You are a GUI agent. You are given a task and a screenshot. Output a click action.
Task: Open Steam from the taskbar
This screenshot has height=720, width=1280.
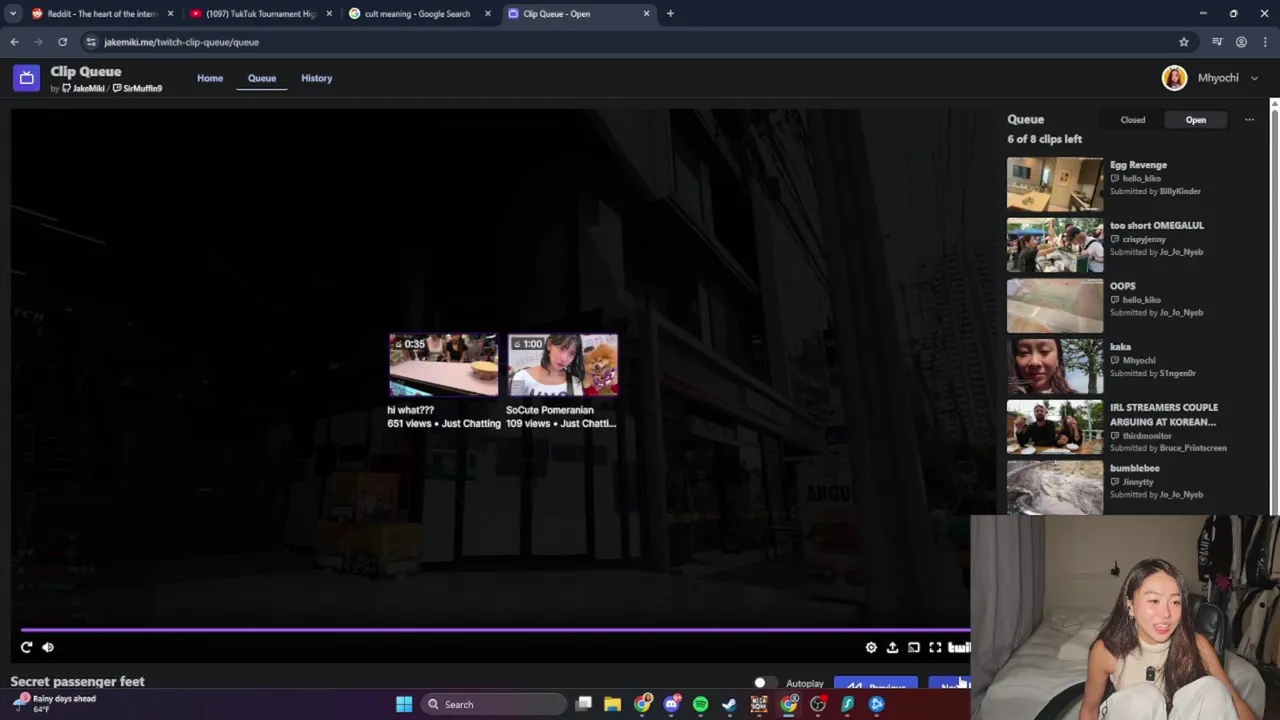coord(729,704)
